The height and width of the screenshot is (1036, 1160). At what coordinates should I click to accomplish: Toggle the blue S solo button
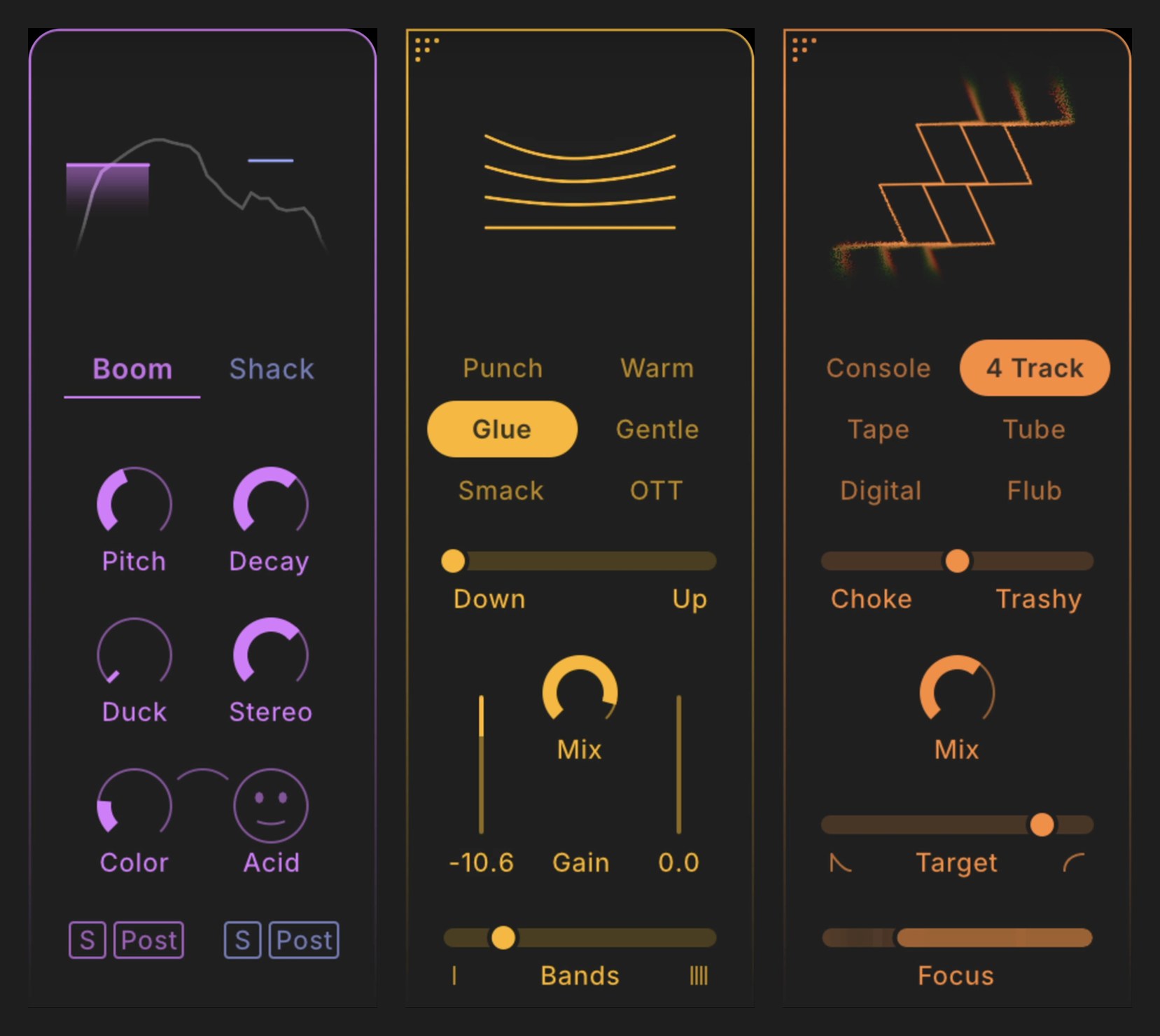pos(242,940)
